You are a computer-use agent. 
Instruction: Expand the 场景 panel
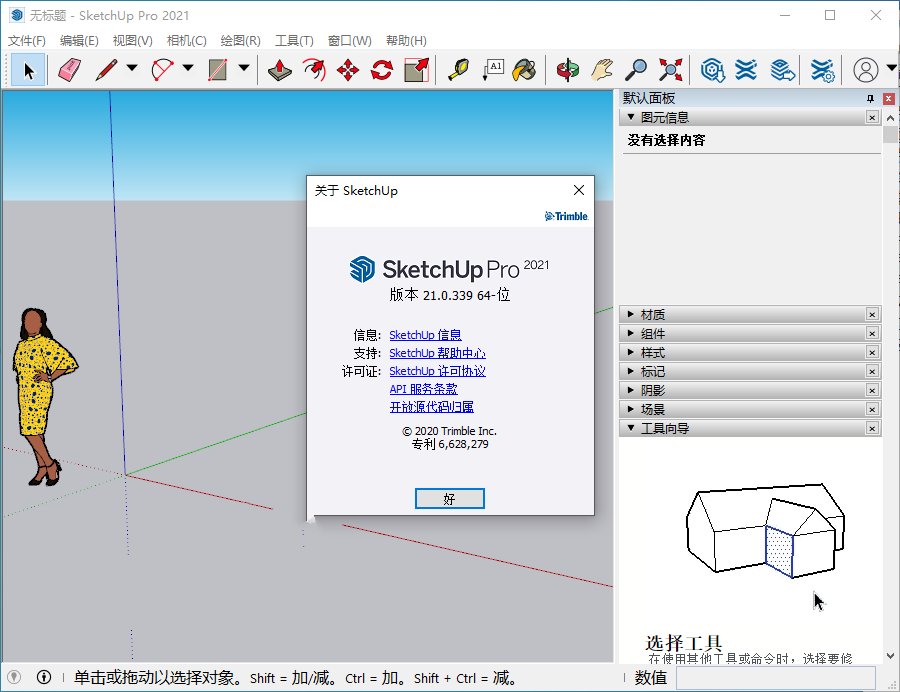[x=631, y=409]
